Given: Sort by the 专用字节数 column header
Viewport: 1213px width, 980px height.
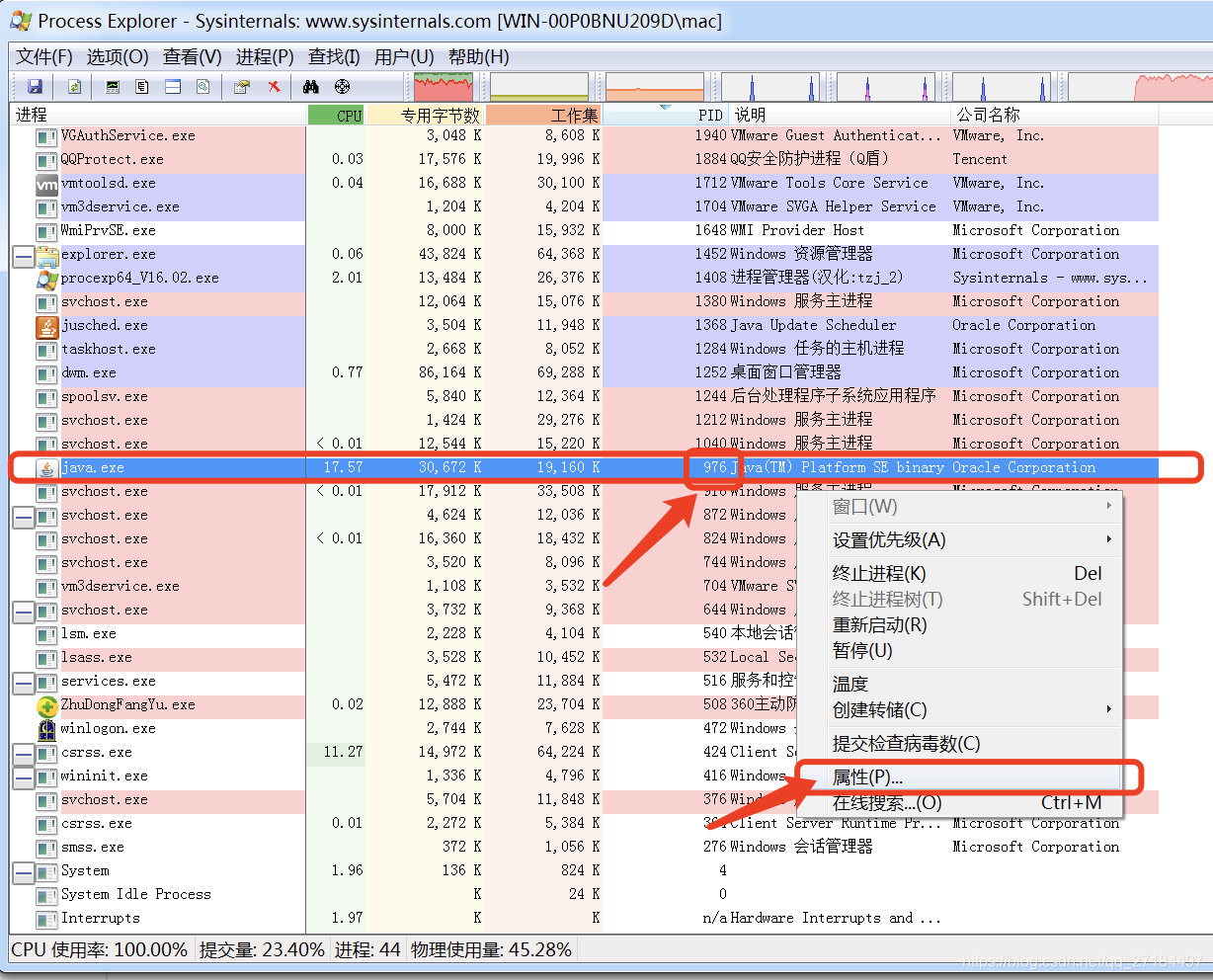Looking at the screenshot, I should coord(426,115).
